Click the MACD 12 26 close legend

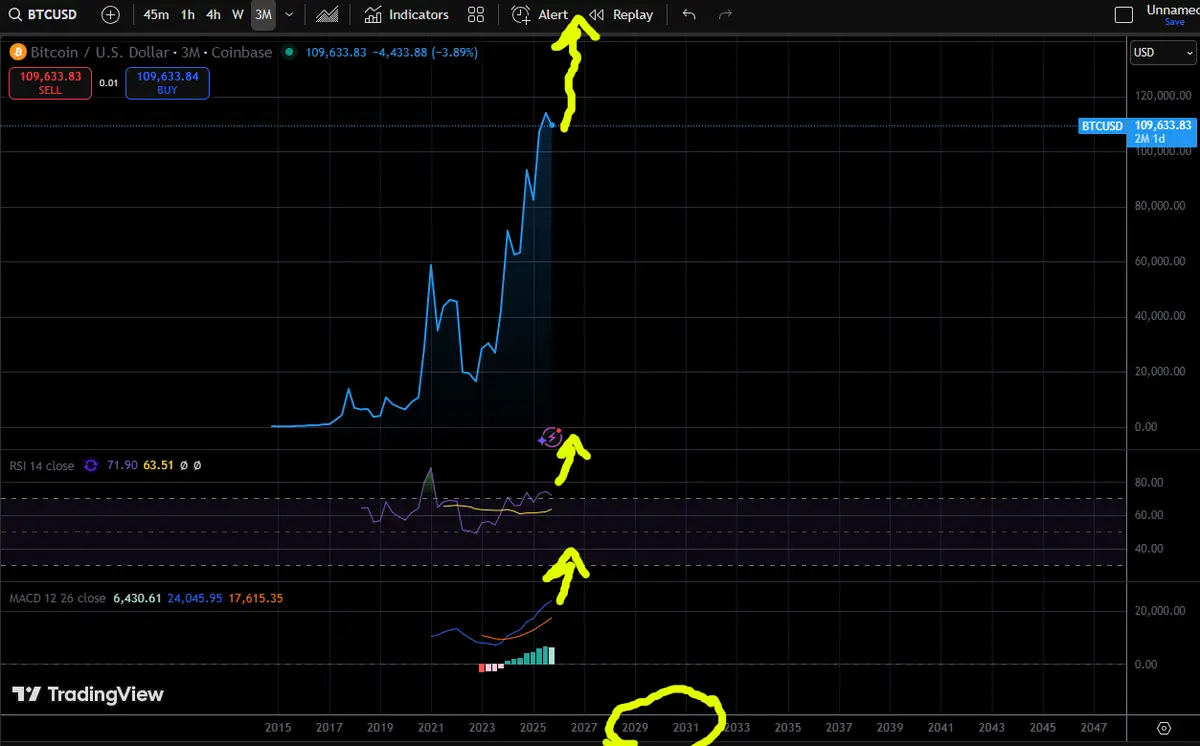pyautogui.click(x=57, y=598)
